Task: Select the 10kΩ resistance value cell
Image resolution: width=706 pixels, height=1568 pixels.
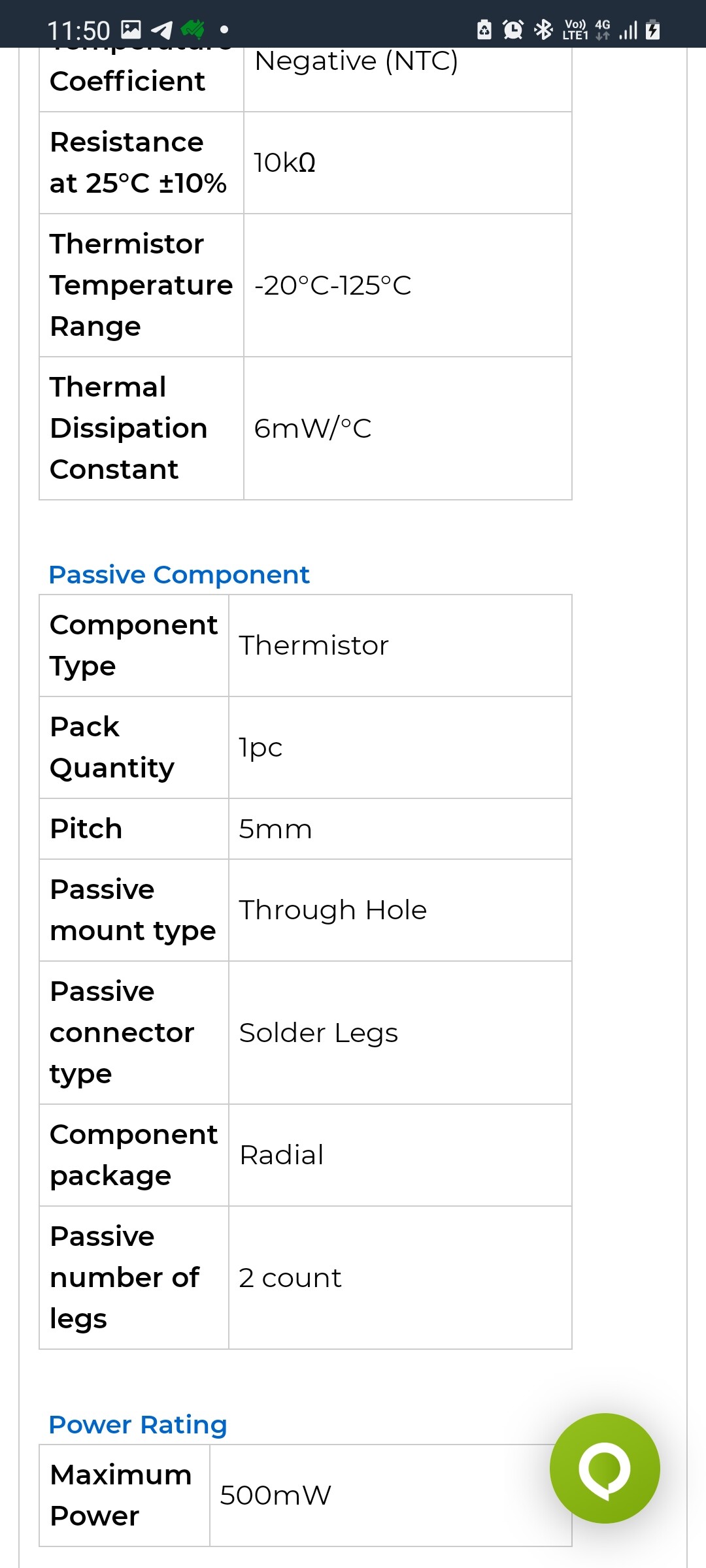Action: [285, 163]
